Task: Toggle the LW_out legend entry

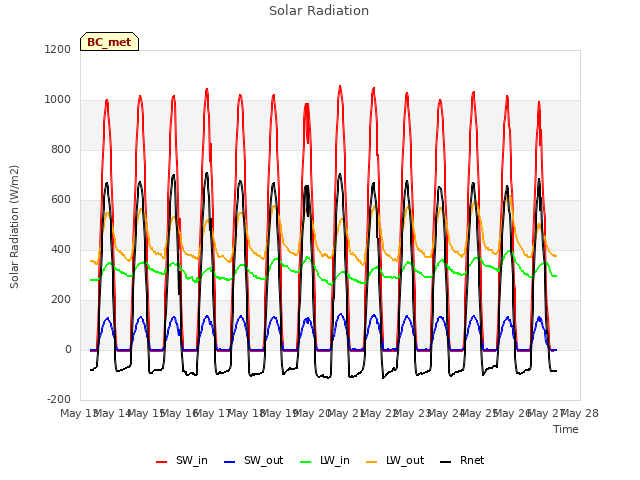Action: tap(395, 461)
